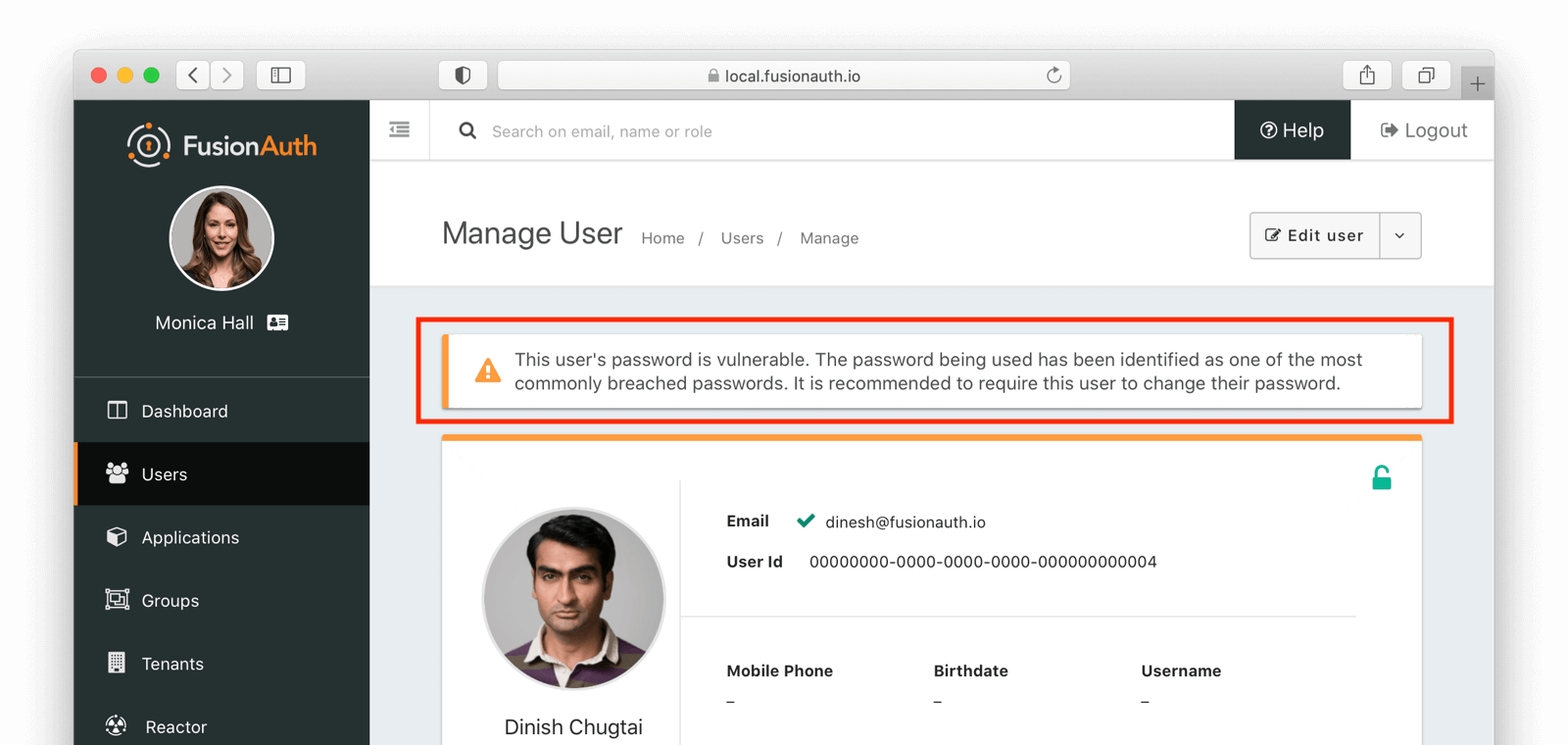
Task: Click the orange warning triangle icon
Action: click(487, 371)
